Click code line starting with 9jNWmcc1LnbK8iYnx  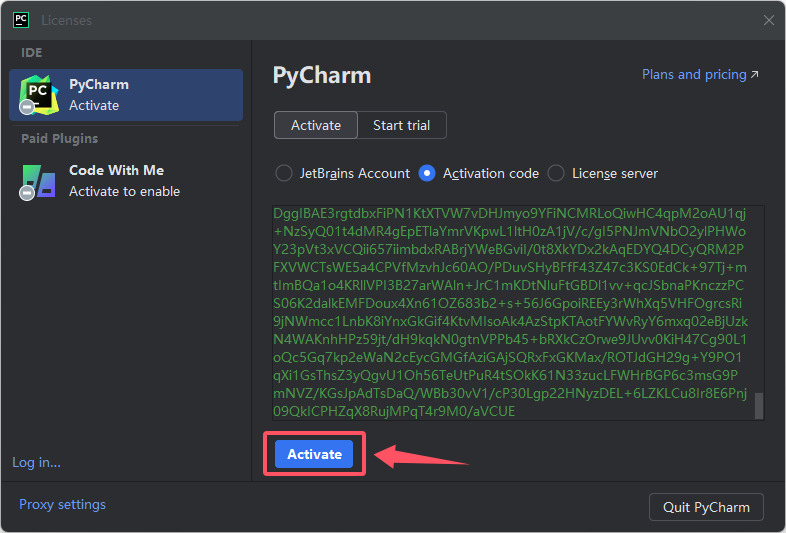click(x=510, y=321)
